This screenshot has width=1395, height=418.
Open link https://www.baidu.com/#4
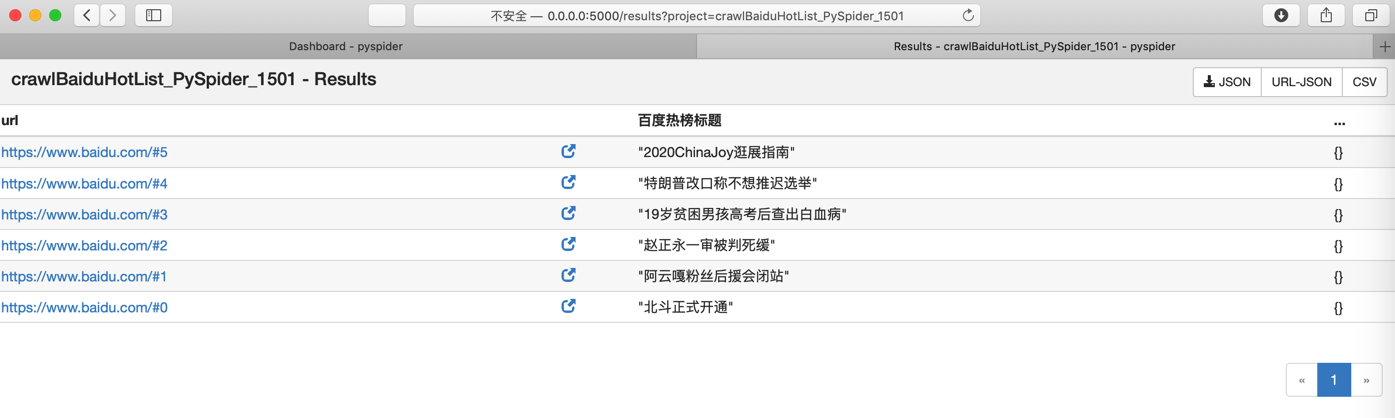point(84,183)
